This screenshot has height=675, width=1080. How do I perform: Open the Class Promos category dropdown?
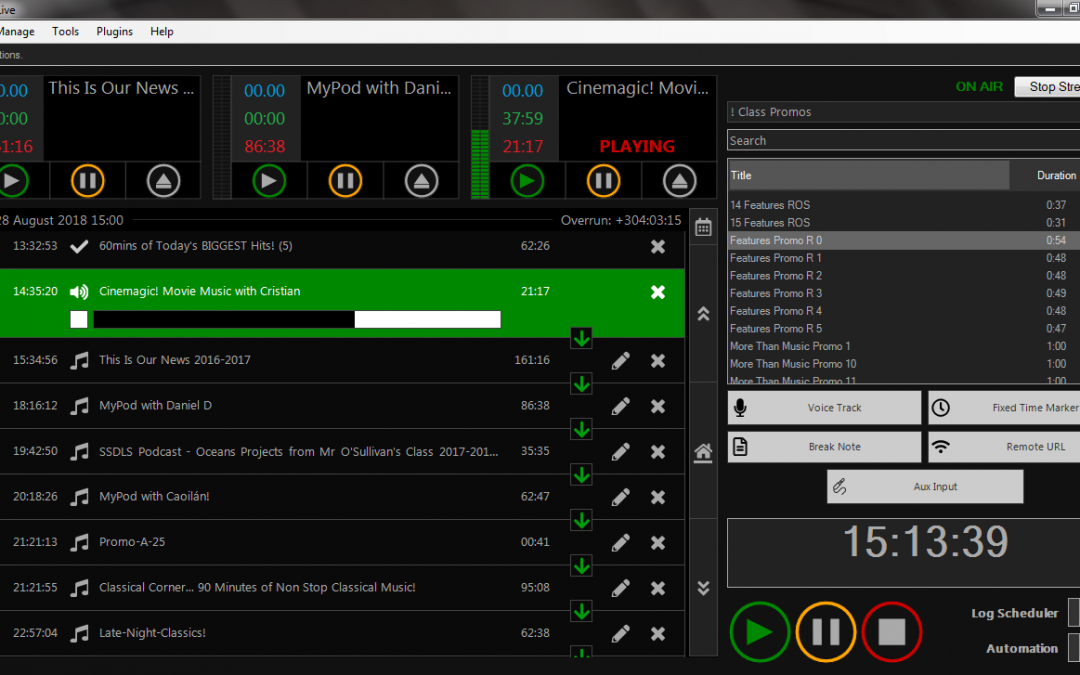(x=903, y=112)
